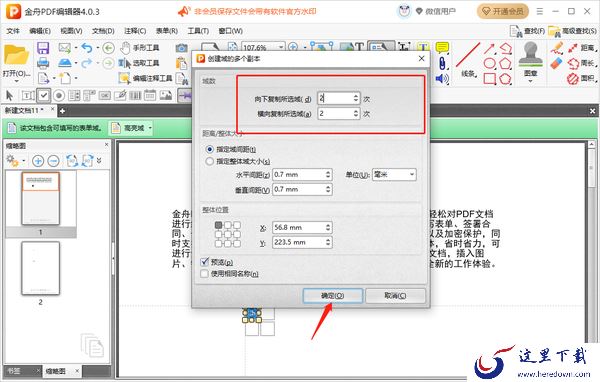Click the purple floppy-disk save icon
The width and height of the screenshot is (600, 382).
[x=43, y=48]
